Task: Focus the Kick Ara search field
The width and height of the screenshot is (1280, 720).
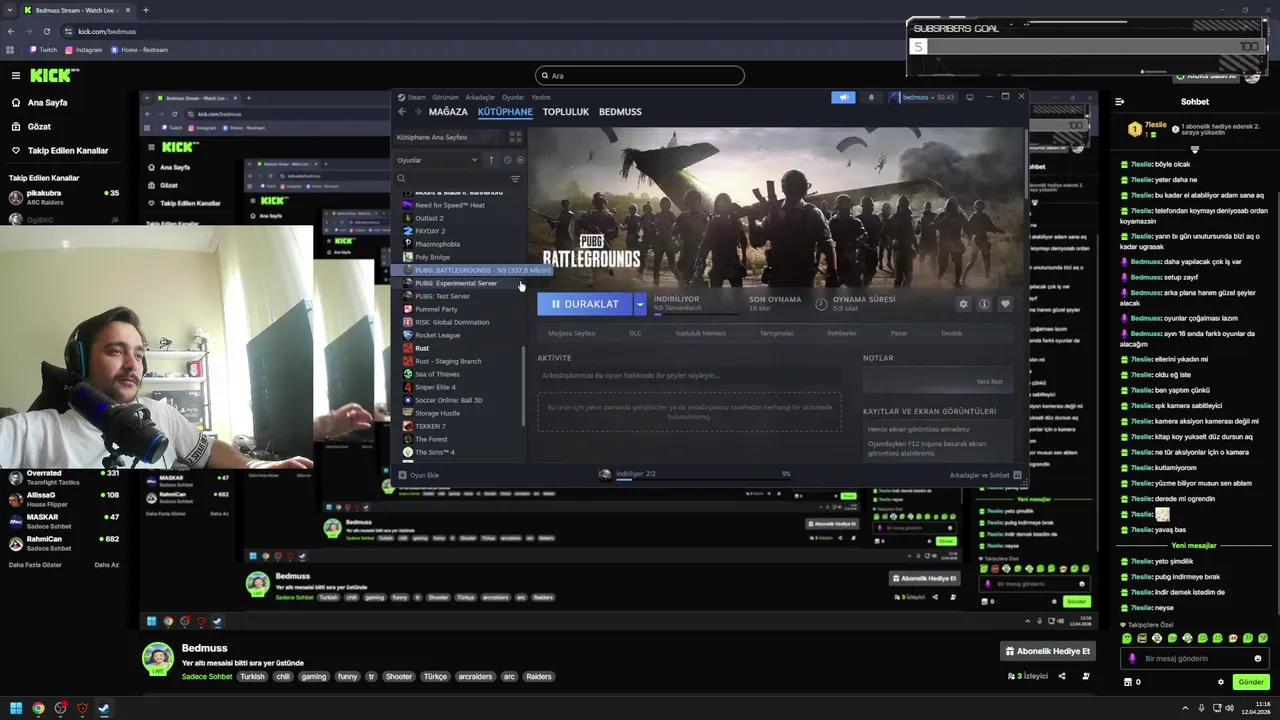Action: (640, 75)
